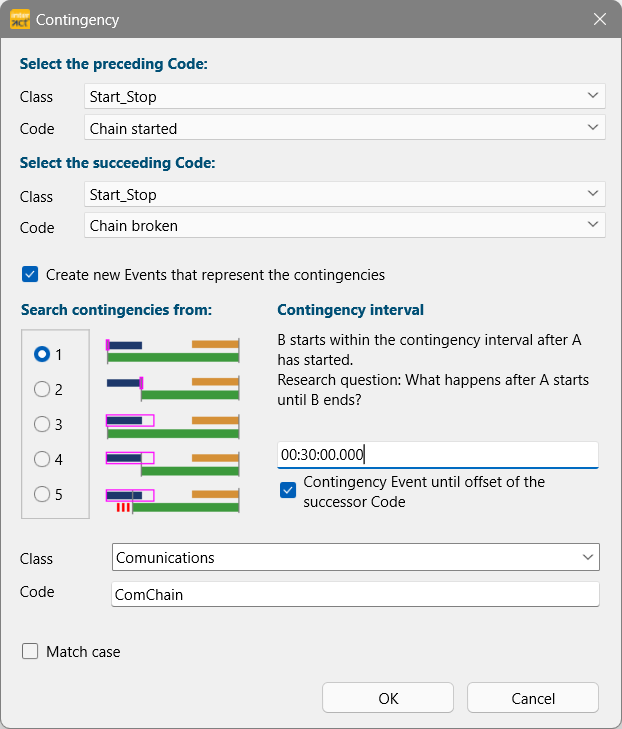The image size is (622, 729).
Task: Expand the Comunications Class dropdown
Action: pyautogui.click(x=356, y=557)
